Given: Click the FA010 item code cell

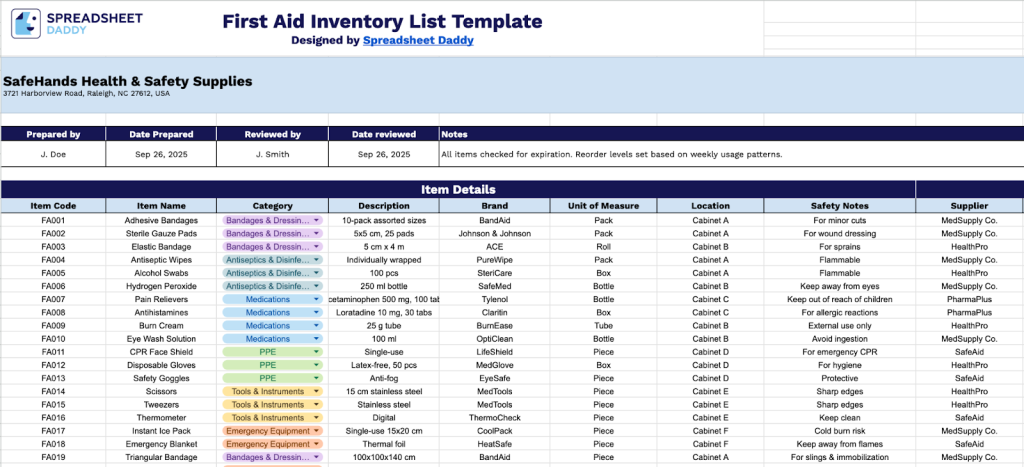Looking at the screenshot, I should (x=53, y=339).
